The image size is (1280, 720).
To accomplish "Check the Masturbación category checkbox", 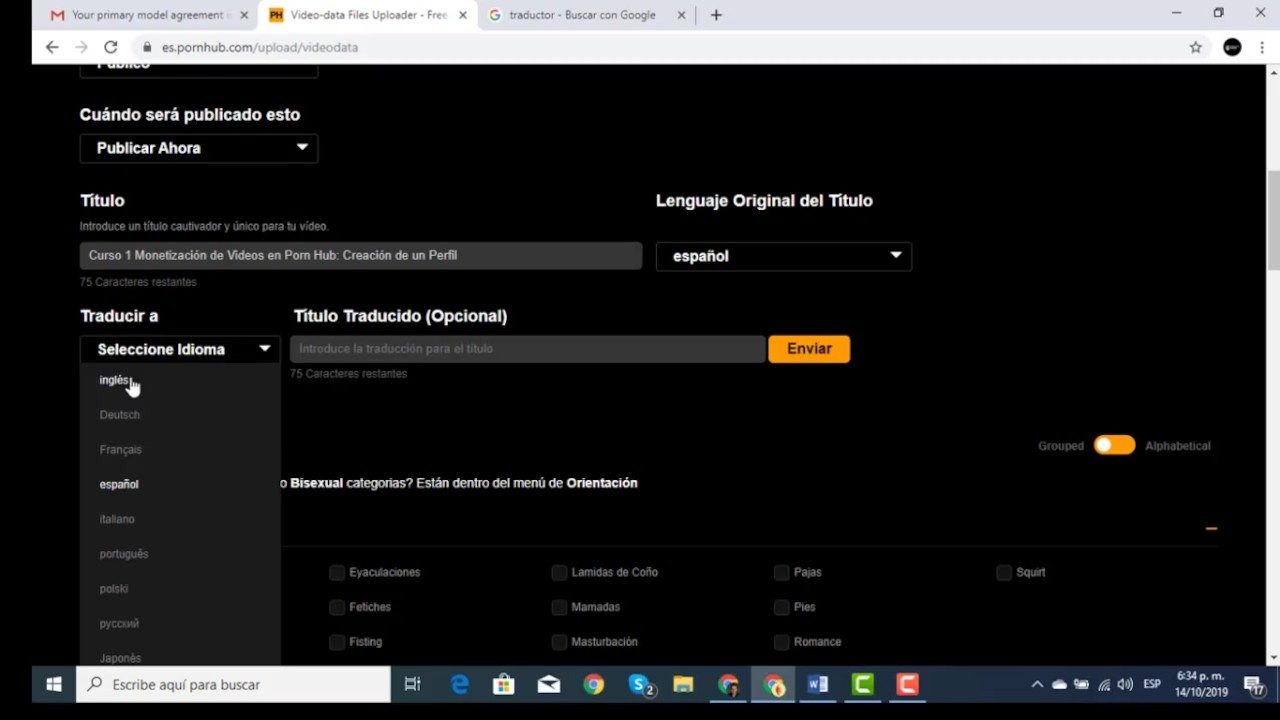I will (559, 642).
